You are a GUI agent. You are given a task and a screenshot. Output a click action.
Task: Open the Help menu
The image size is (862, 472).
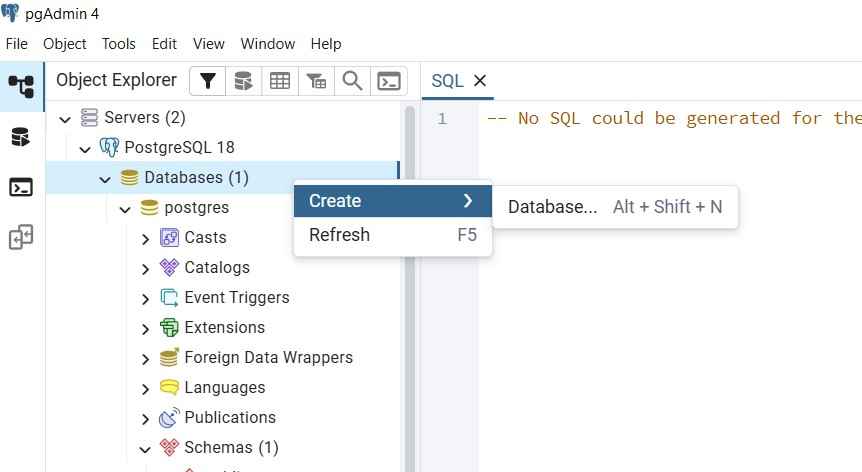[325, 44]
